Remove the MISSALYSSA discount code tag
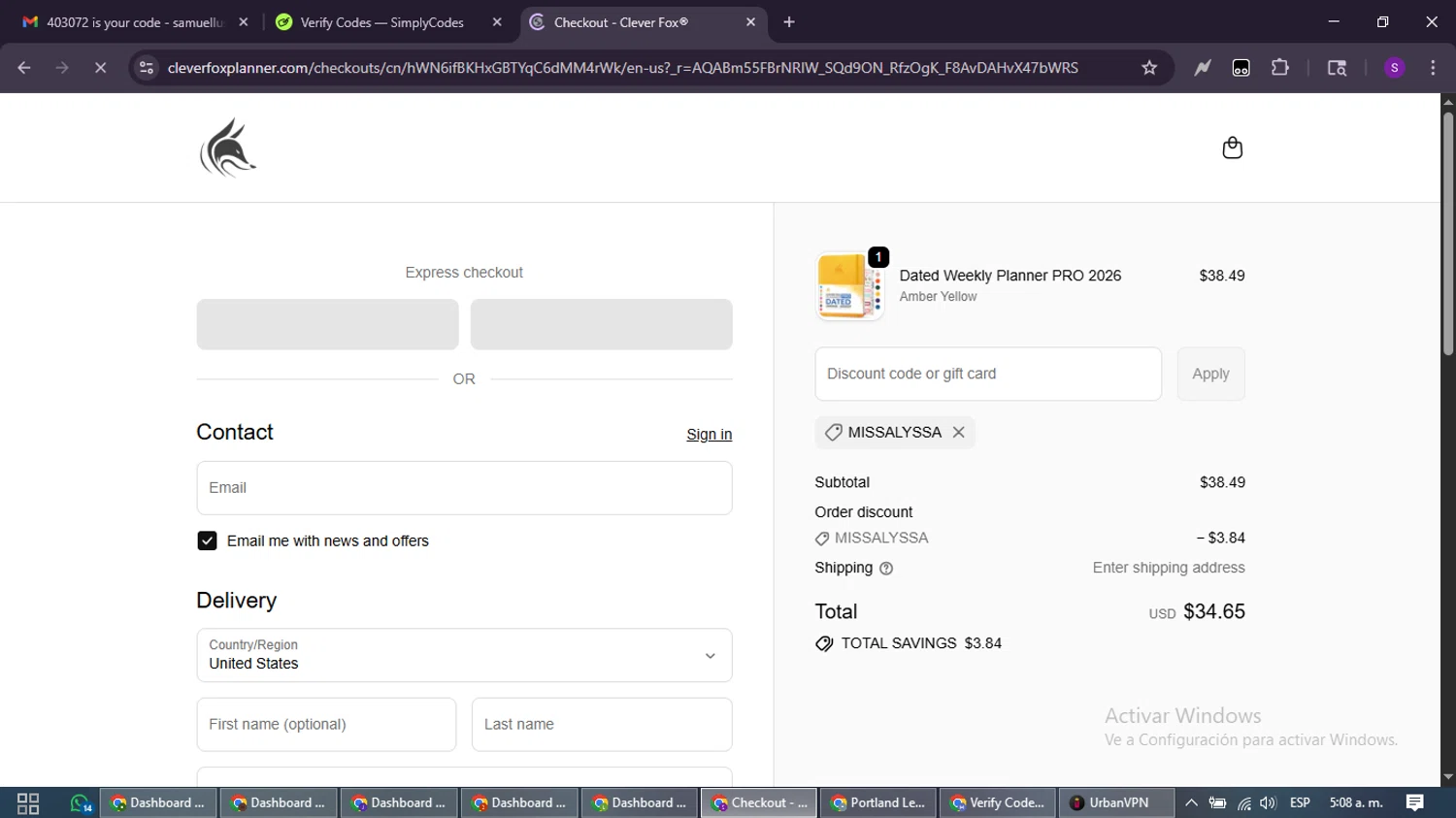The width and height of the screenshot is (1456, 818). [958, 433]
